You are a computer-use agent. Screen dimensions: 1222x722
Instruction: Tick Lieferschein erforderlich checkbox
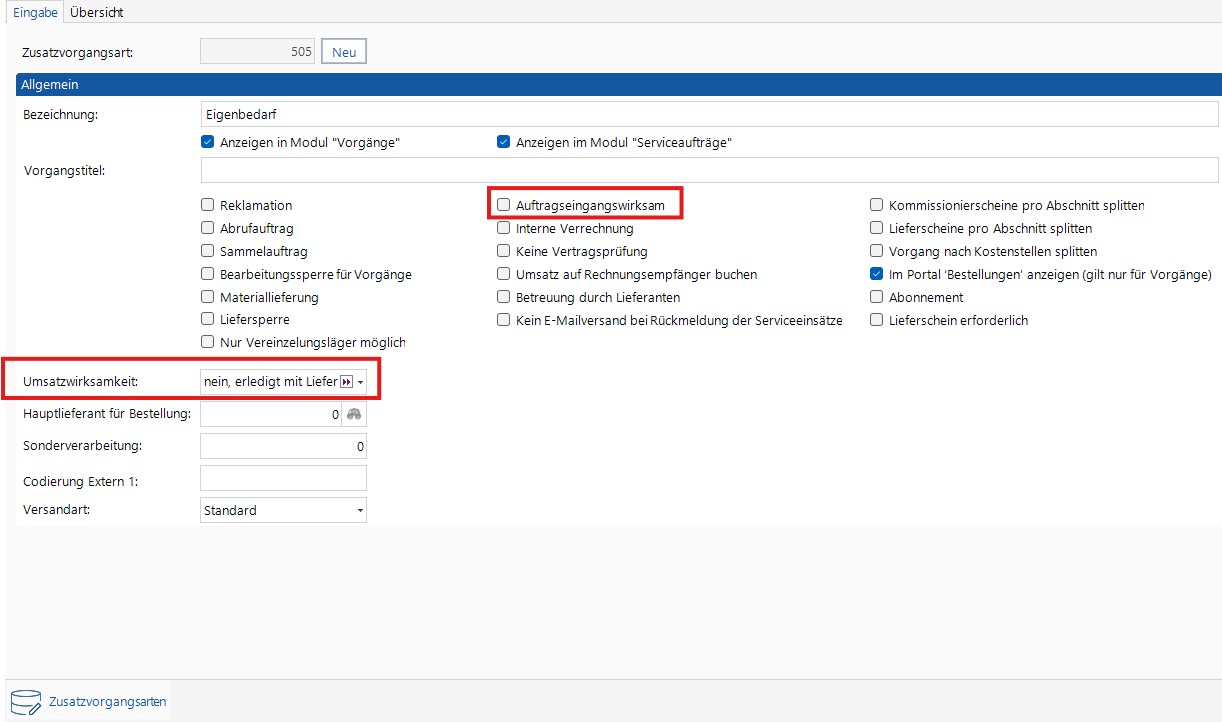pyautogui.click(x=877, y=320)
